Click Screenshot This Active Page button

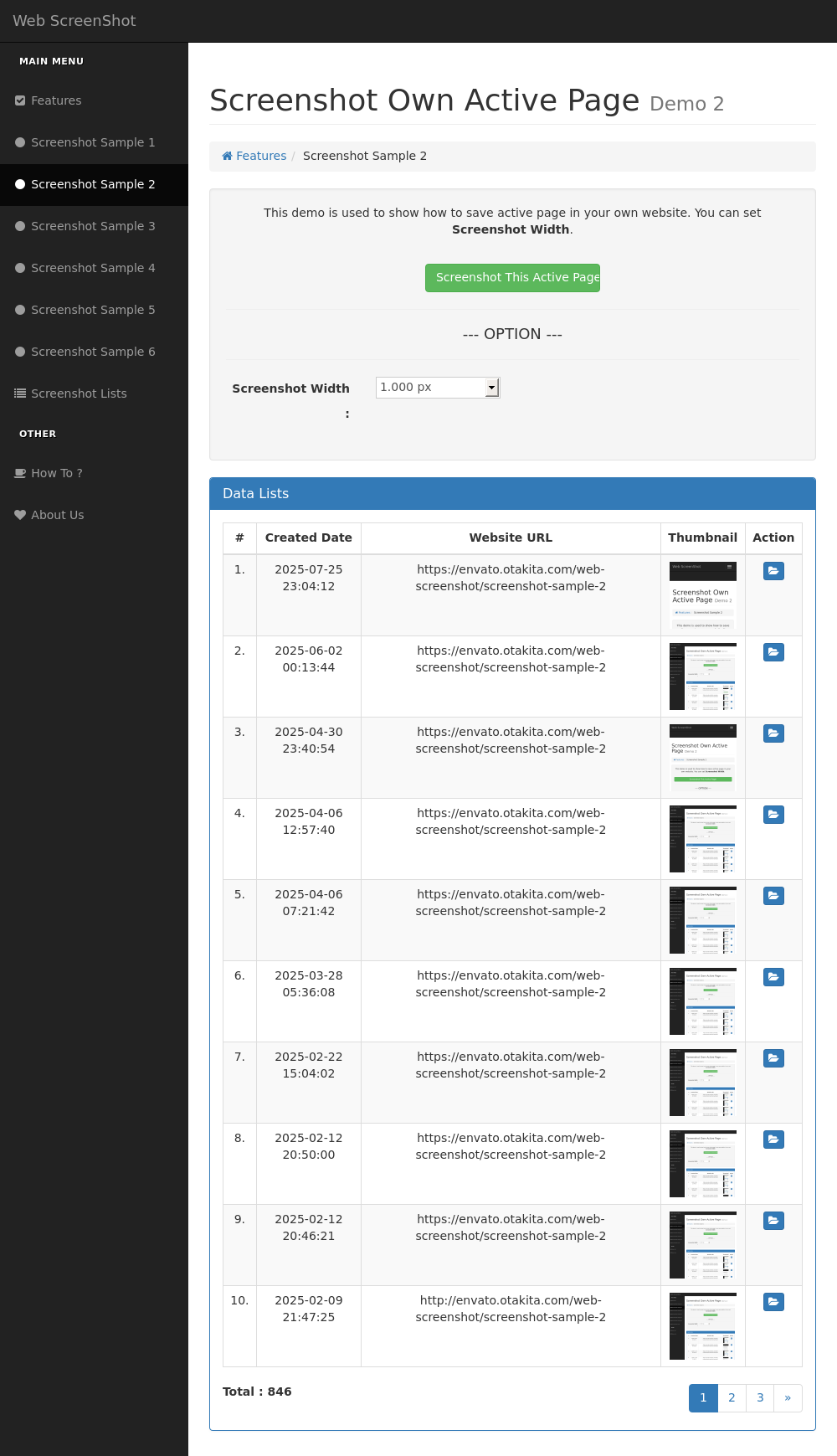[512, 278]
